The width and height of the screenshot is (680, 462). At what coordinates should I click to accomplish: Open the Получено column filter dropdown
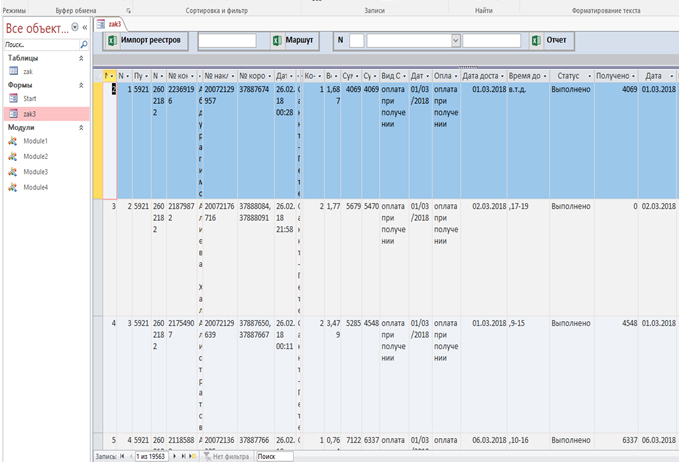[x=633, y=76]
